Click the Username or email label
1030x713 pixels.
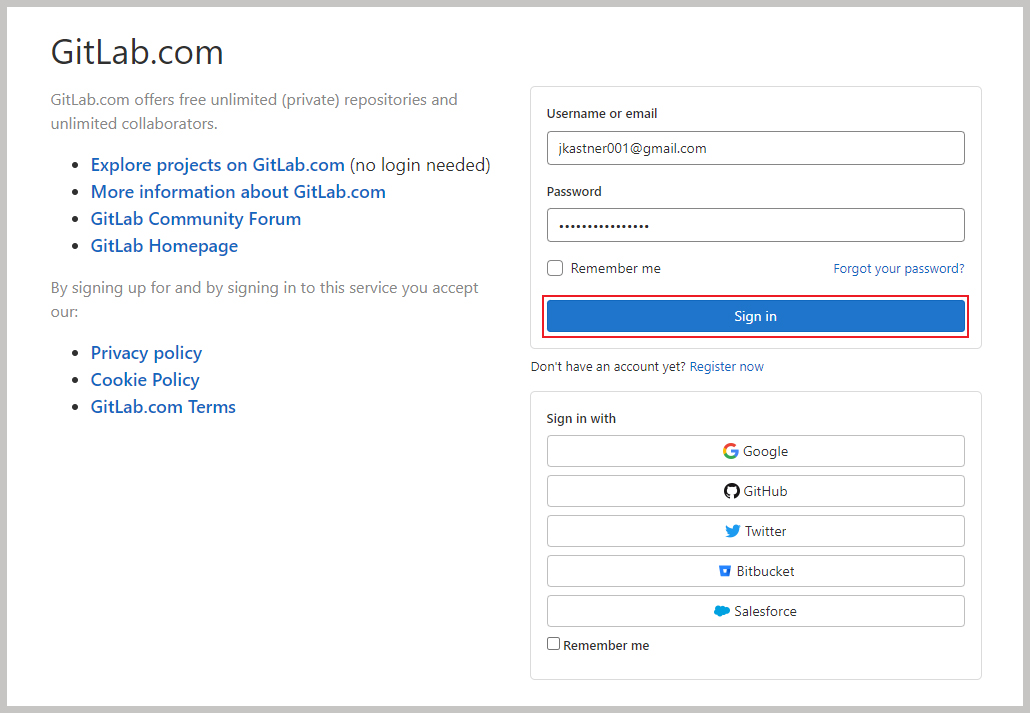[x=602, y=114]
